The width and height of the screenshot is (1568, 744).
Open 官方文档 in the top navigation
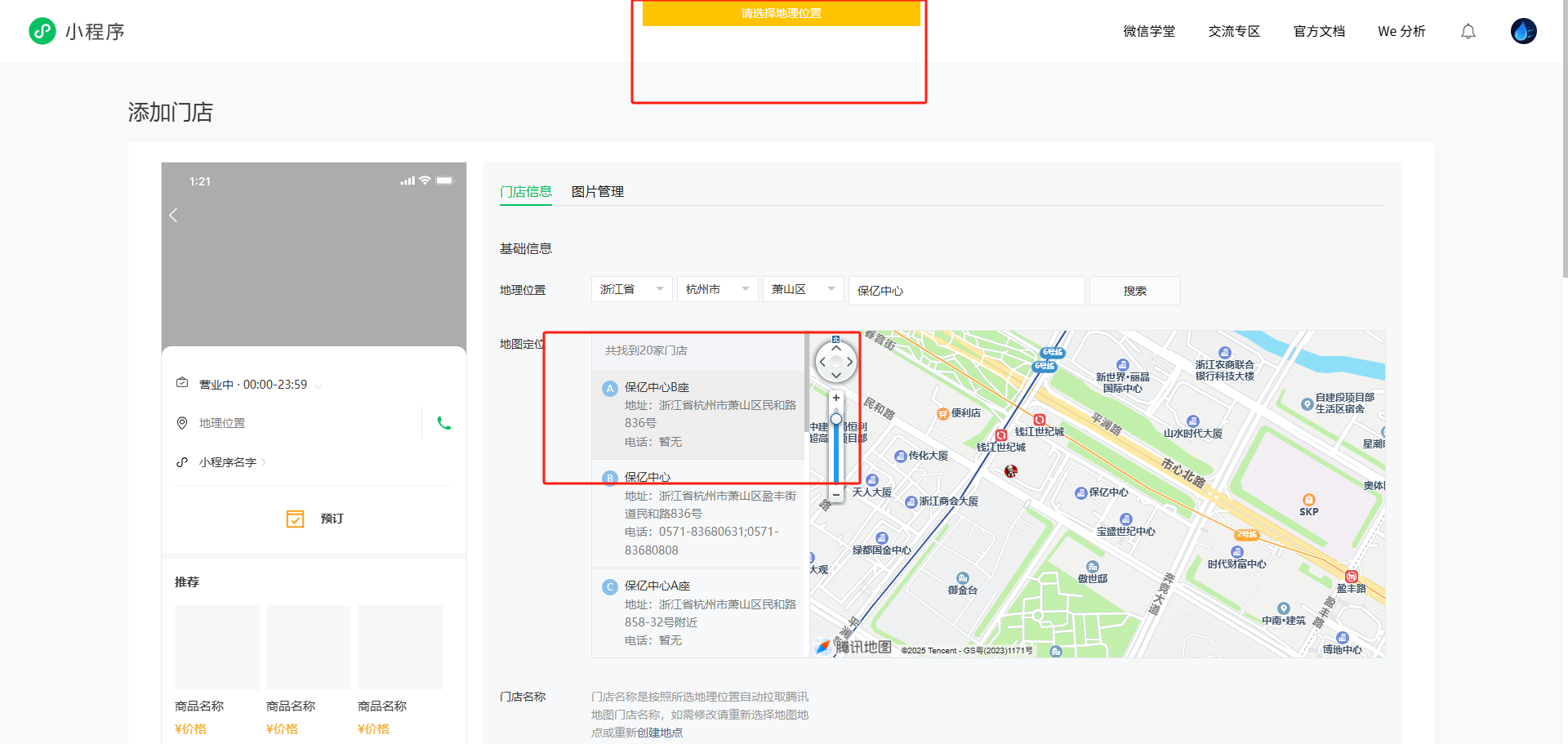(x=1319, y=31)
